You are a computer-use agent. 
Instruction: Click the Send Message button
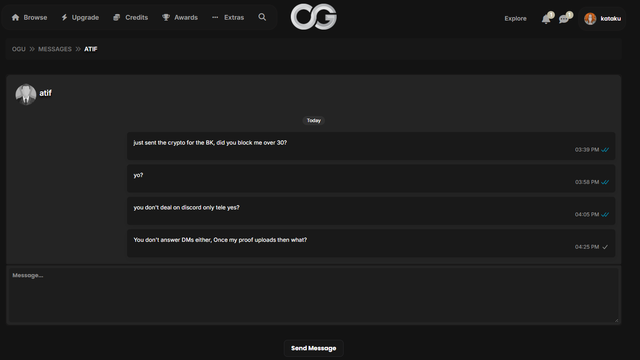pos(313,348)
